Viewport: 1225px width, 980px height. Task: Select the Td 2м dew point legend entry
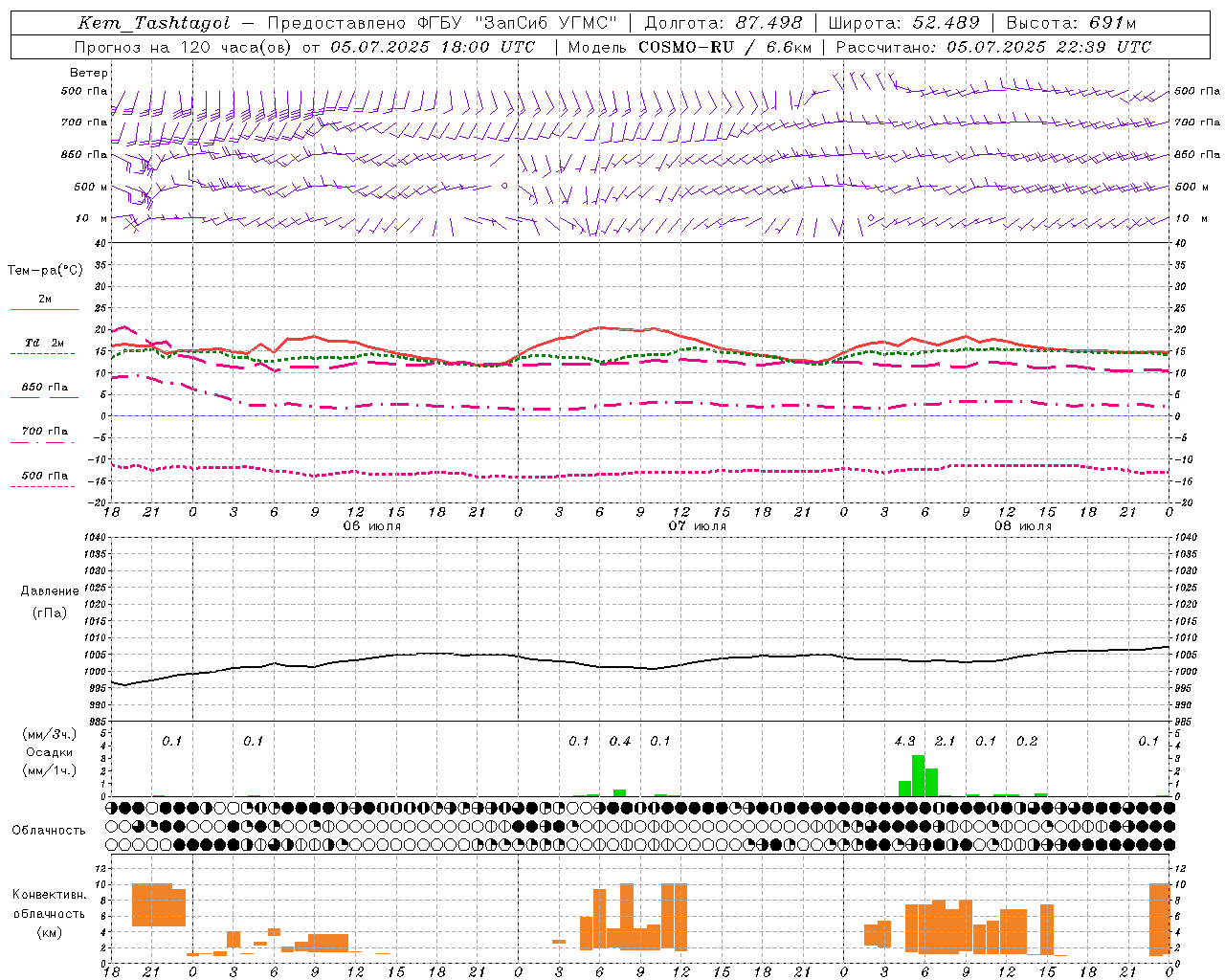point(45,343)
